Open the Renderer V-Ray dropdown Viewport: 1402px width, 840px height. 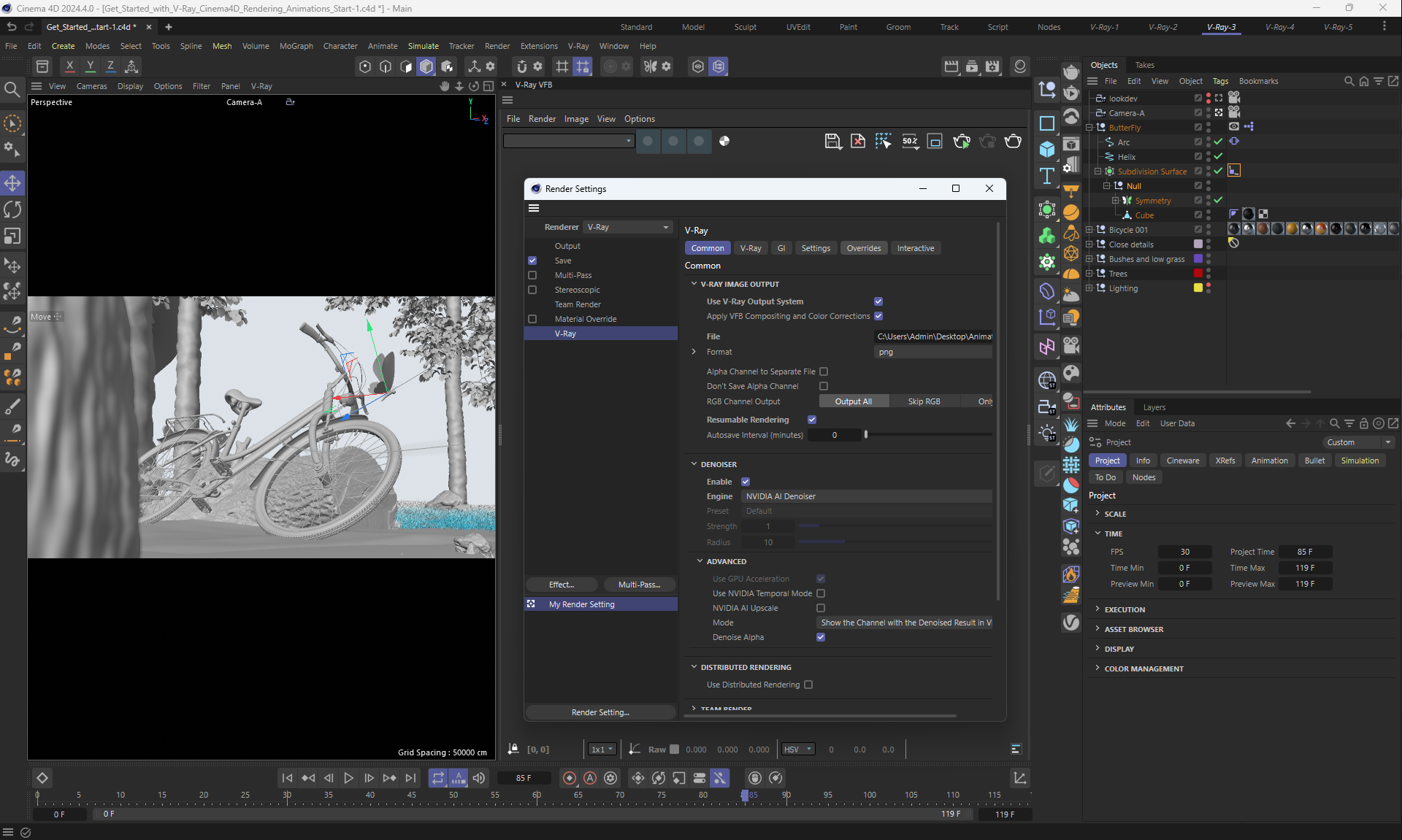[628, 227]
